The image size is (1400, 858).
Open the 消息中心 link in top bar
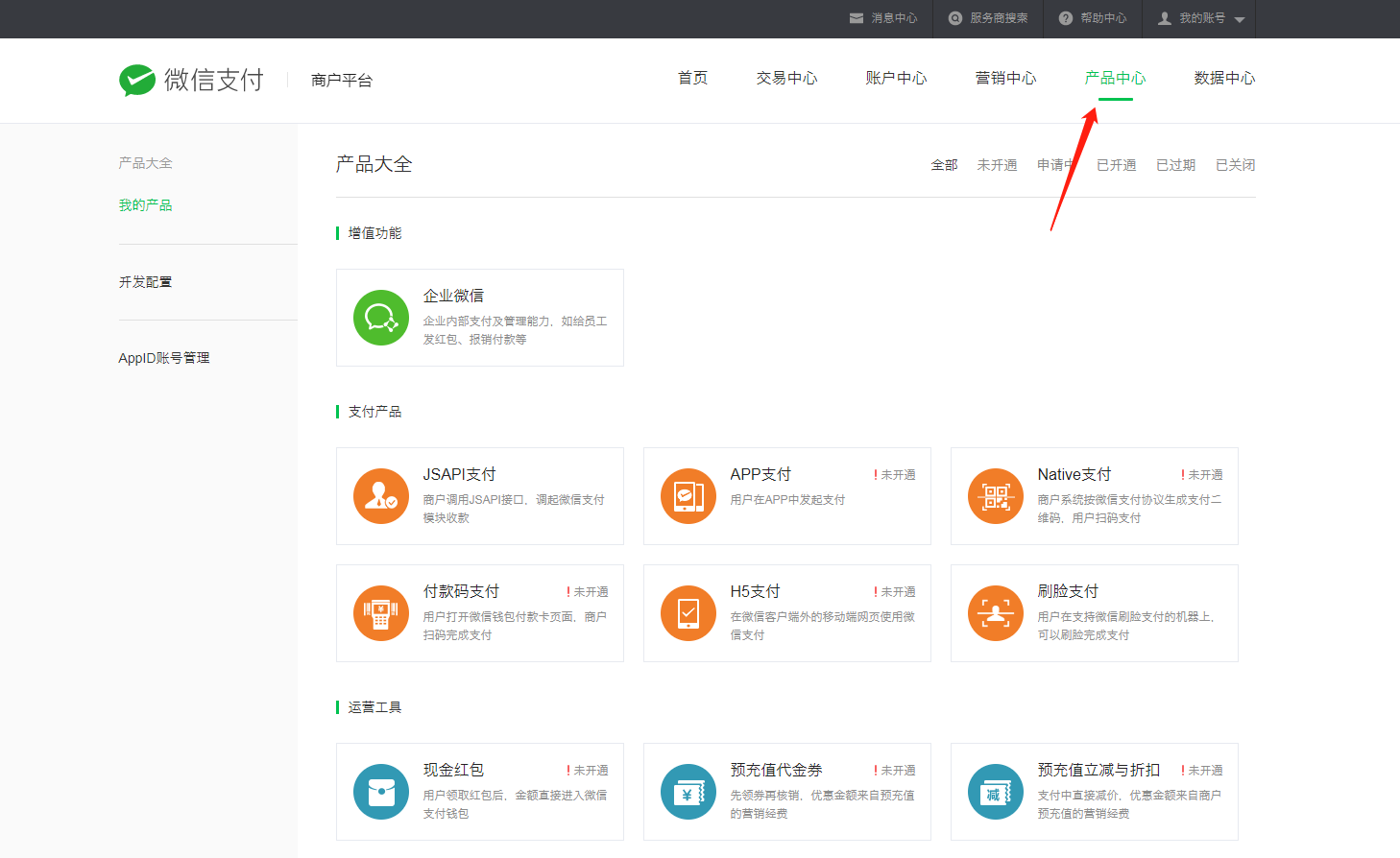[894, 18]
